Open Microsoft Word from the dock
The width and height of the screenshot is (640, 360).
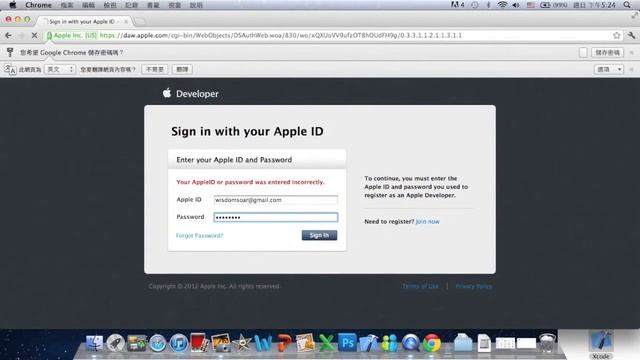[x=263, y=343]
